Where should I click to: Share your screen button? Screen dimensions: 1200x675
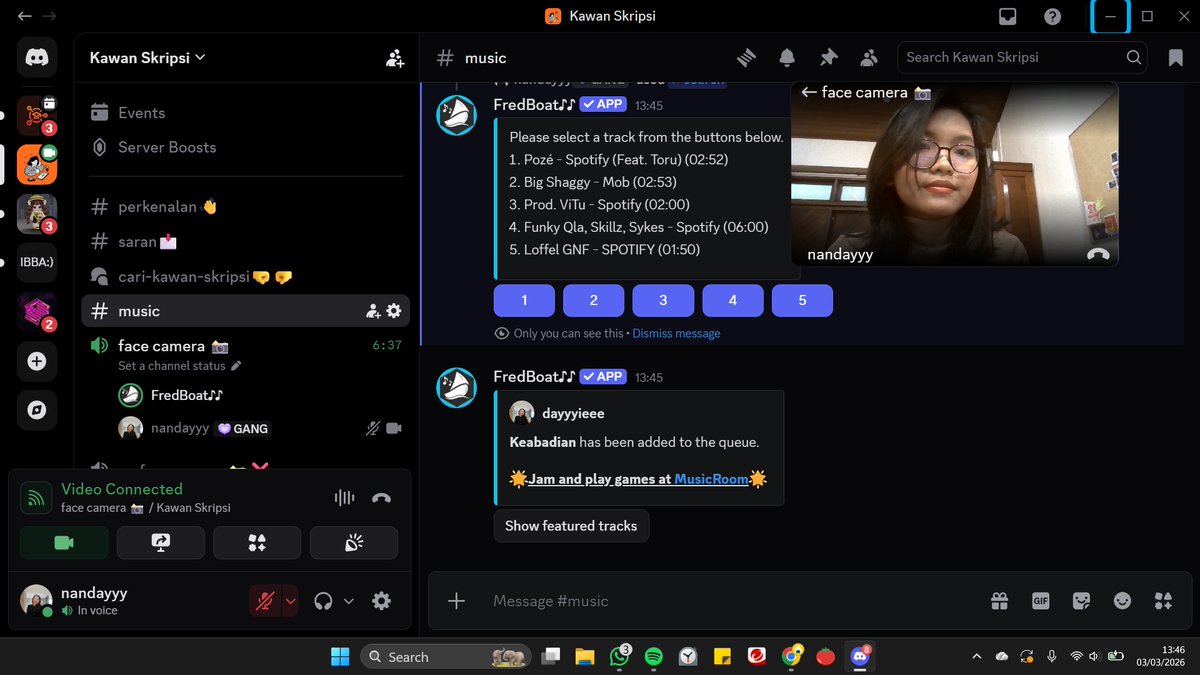[x=161, y=542]
